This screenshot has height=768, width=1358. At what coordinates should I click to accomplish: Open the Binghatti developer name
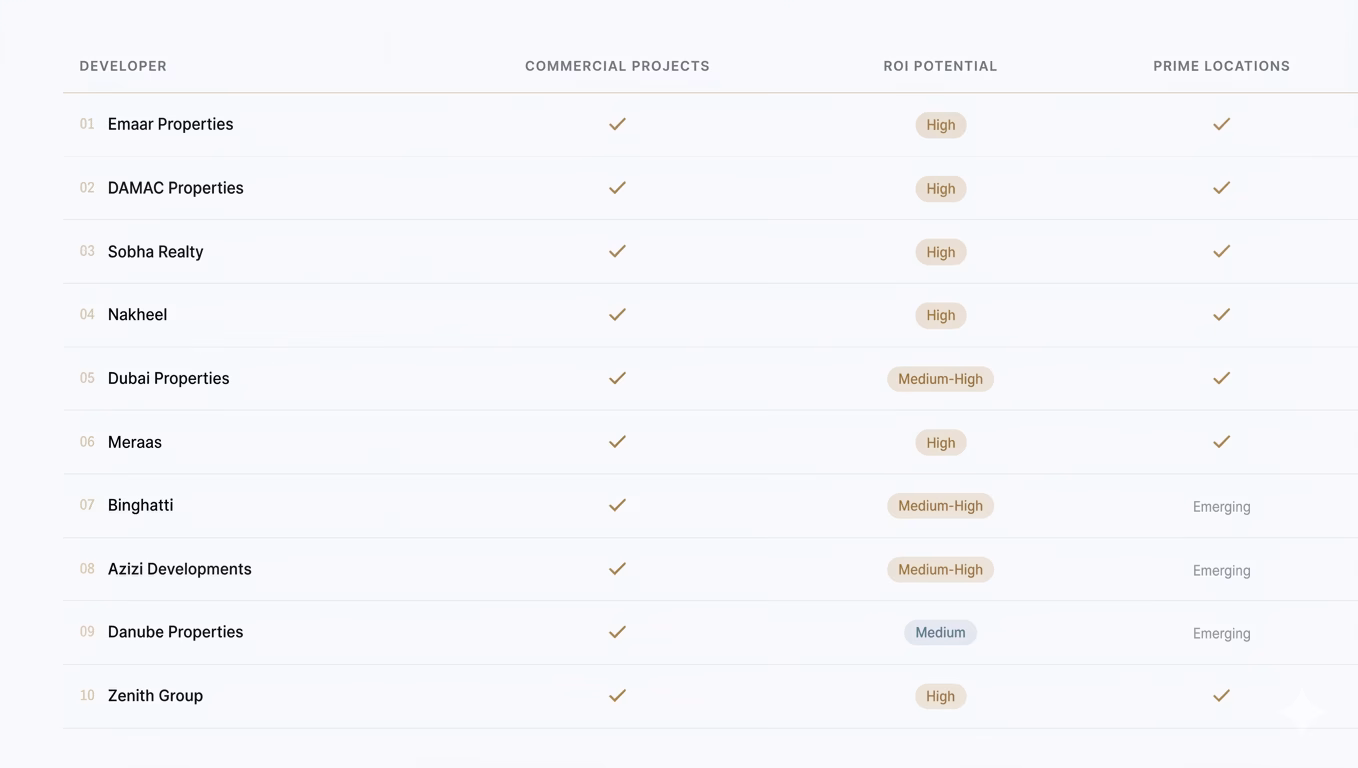click(x=140, y=505)
